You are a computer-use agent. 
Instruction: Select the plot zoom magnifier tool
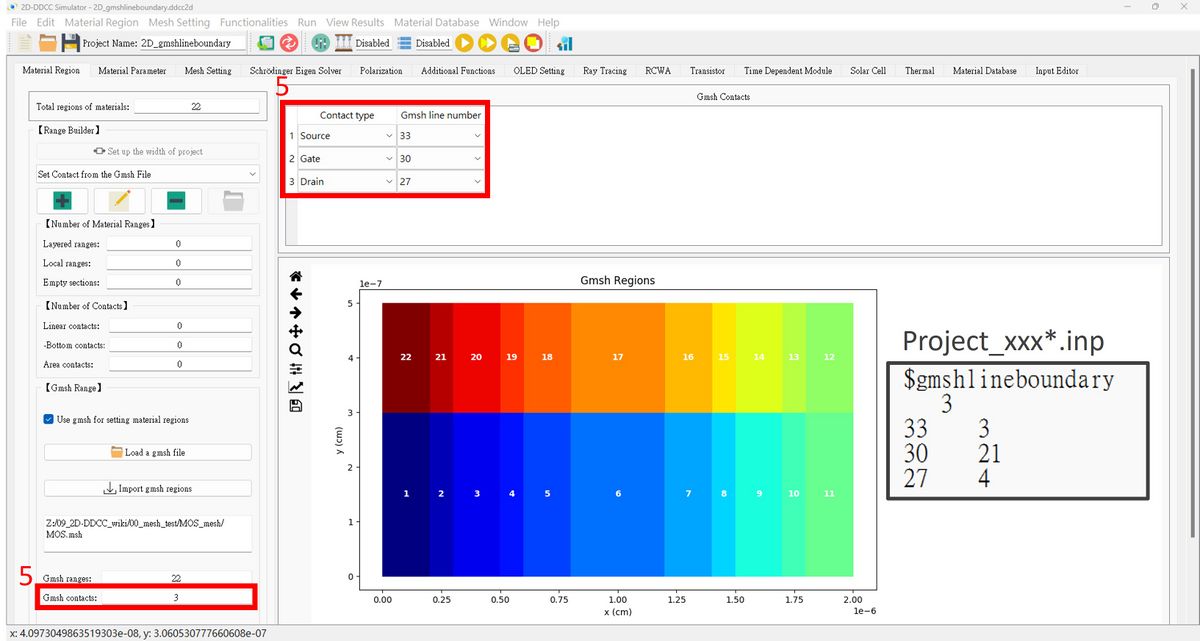tap(295, 350)
